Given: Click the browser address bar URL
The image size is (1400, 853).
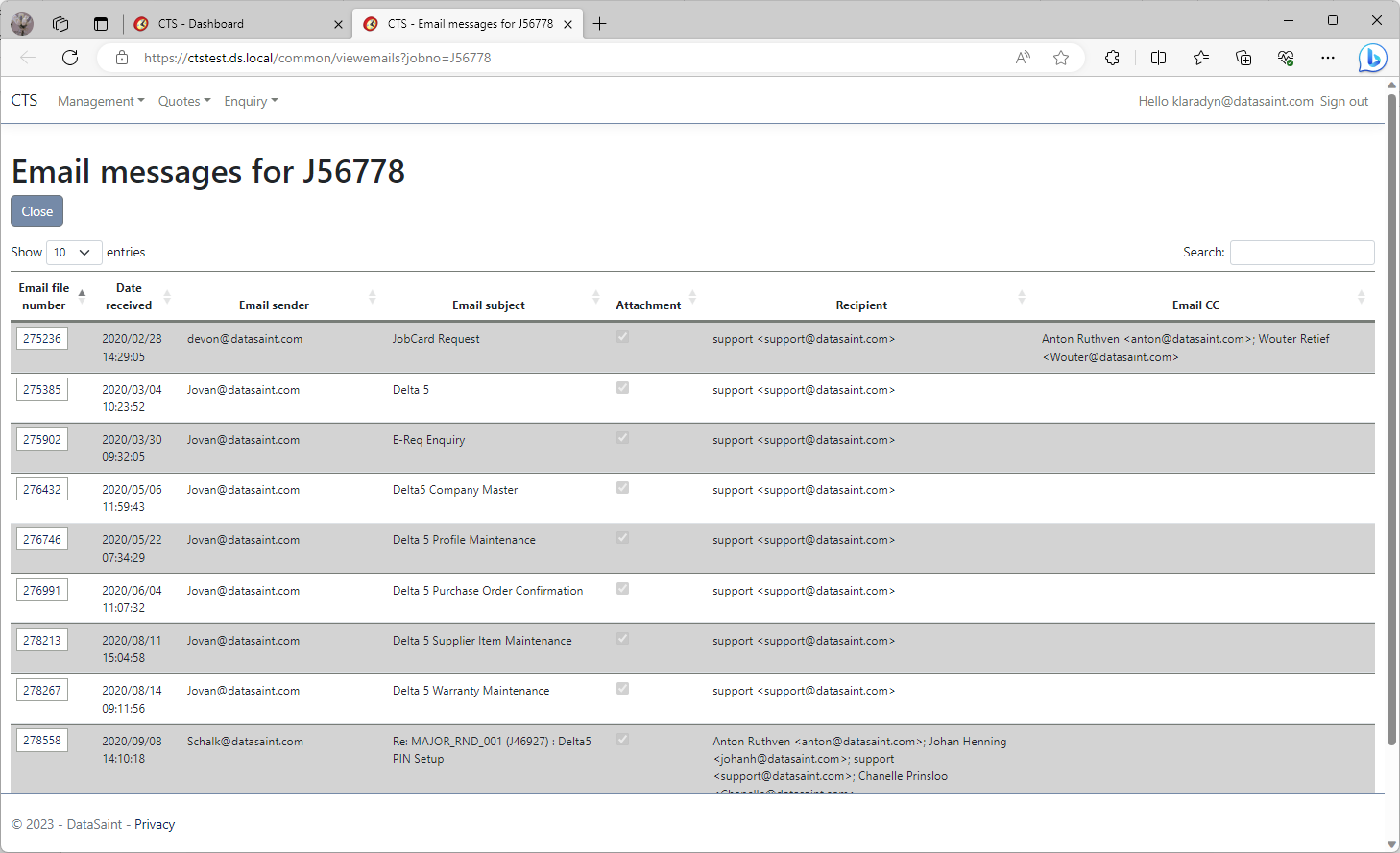Looking at the screenshot, I should [317, 58].
